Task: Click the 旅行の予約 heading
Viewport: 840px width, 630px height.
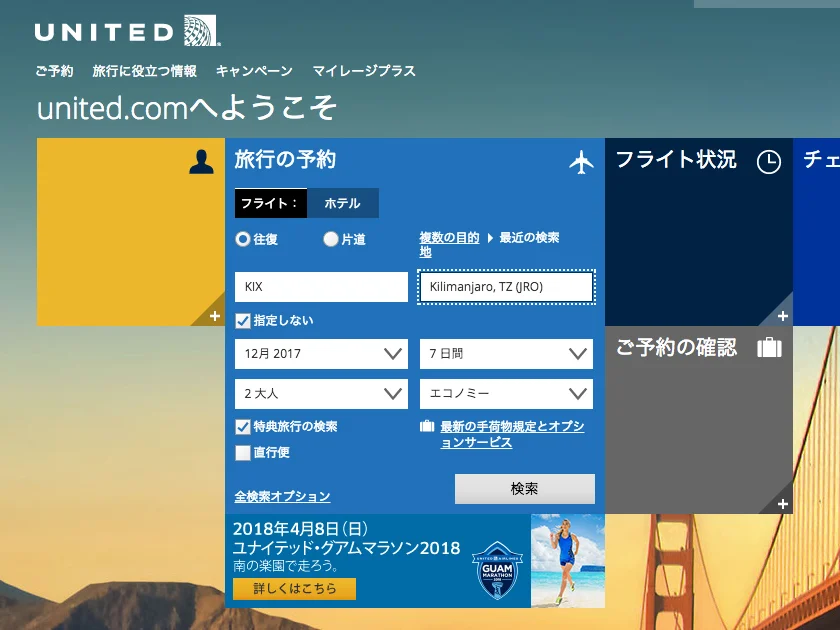Action: click(x=285, y=160)
